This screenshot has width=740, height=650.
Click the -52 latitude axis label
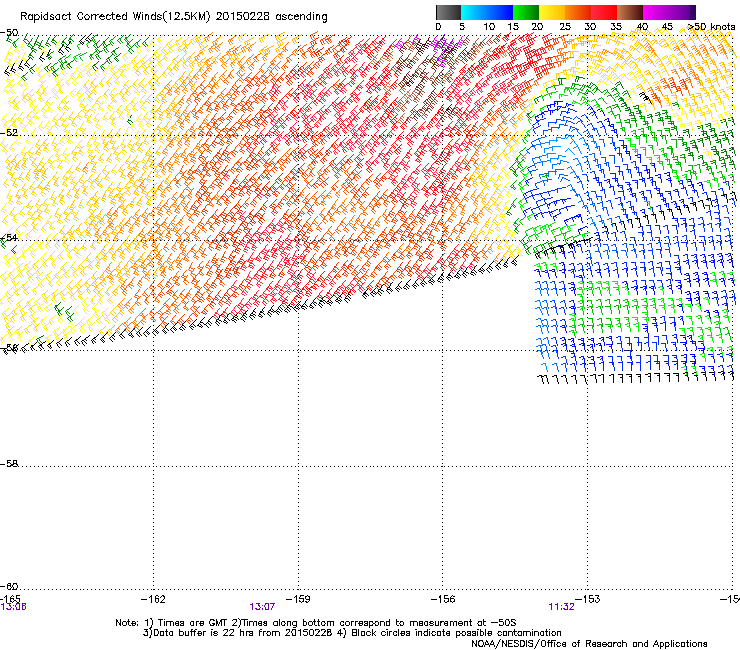[x=9, y=133]
